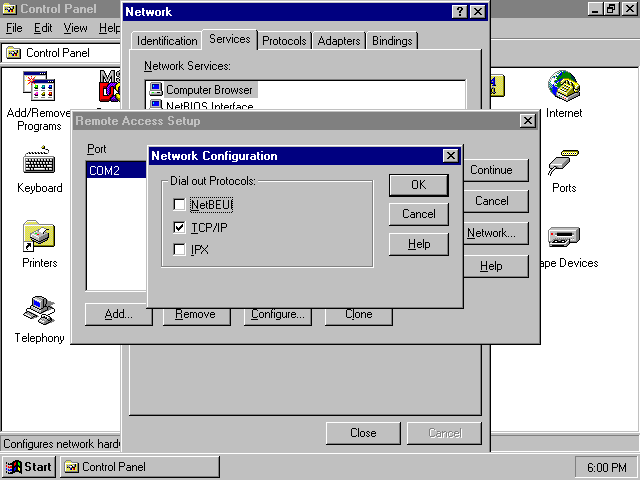The width and height of the screenshot is (640, 480).
Task: Open the Internet control panel icon
Action: [x=564, y=86]
